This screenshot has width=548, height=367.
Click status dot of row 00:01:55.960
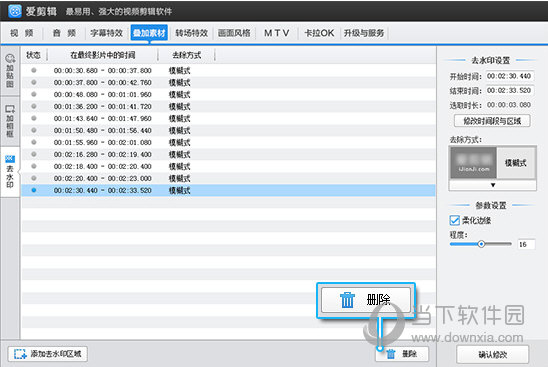coord(34,142)
